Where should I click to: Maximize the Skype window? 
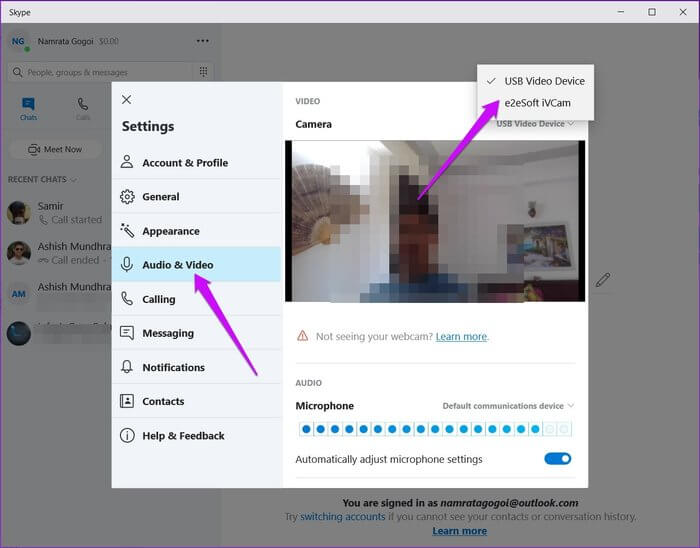(652, 12)
